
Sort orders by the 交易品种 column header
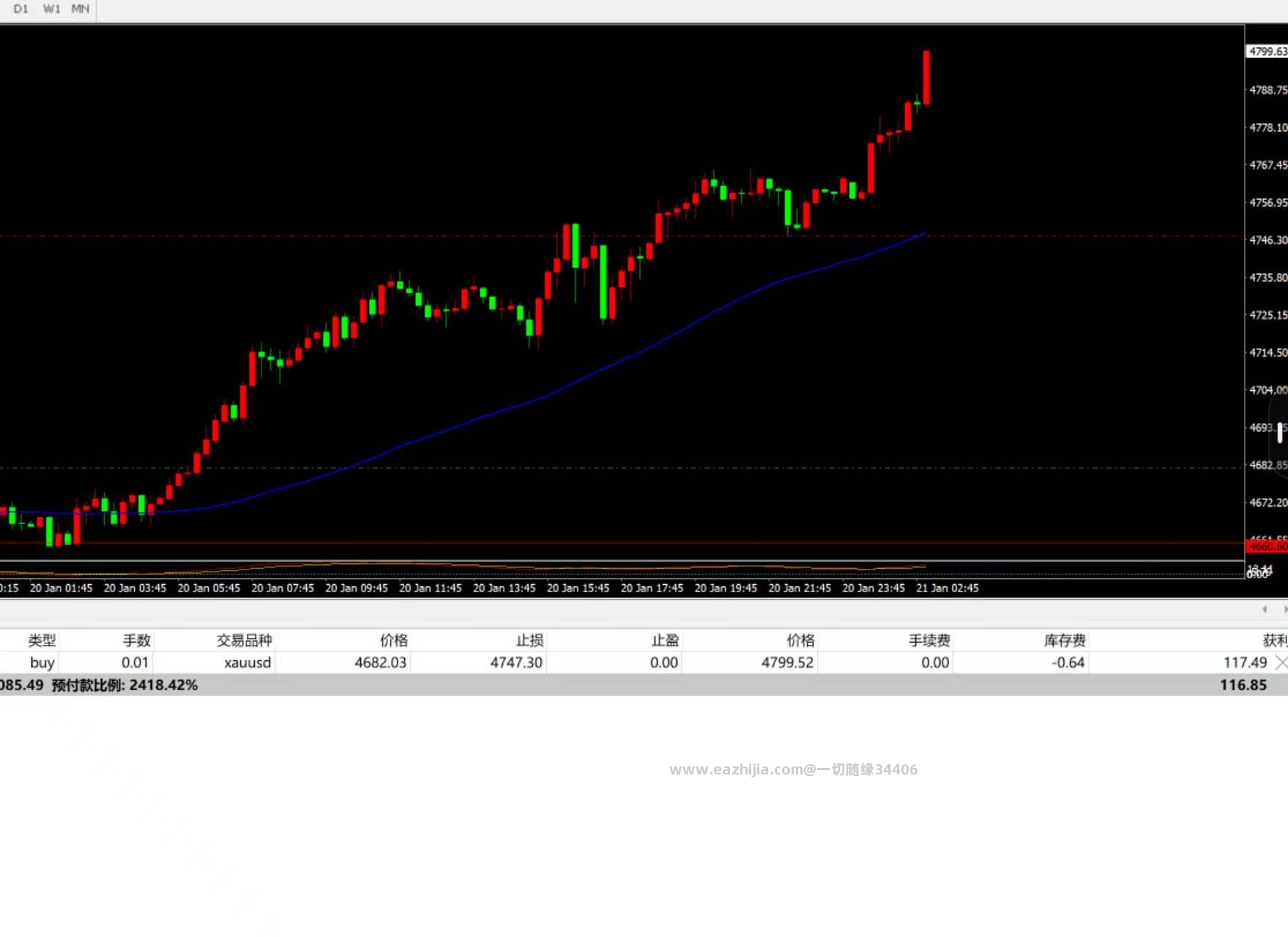(245, 641)
